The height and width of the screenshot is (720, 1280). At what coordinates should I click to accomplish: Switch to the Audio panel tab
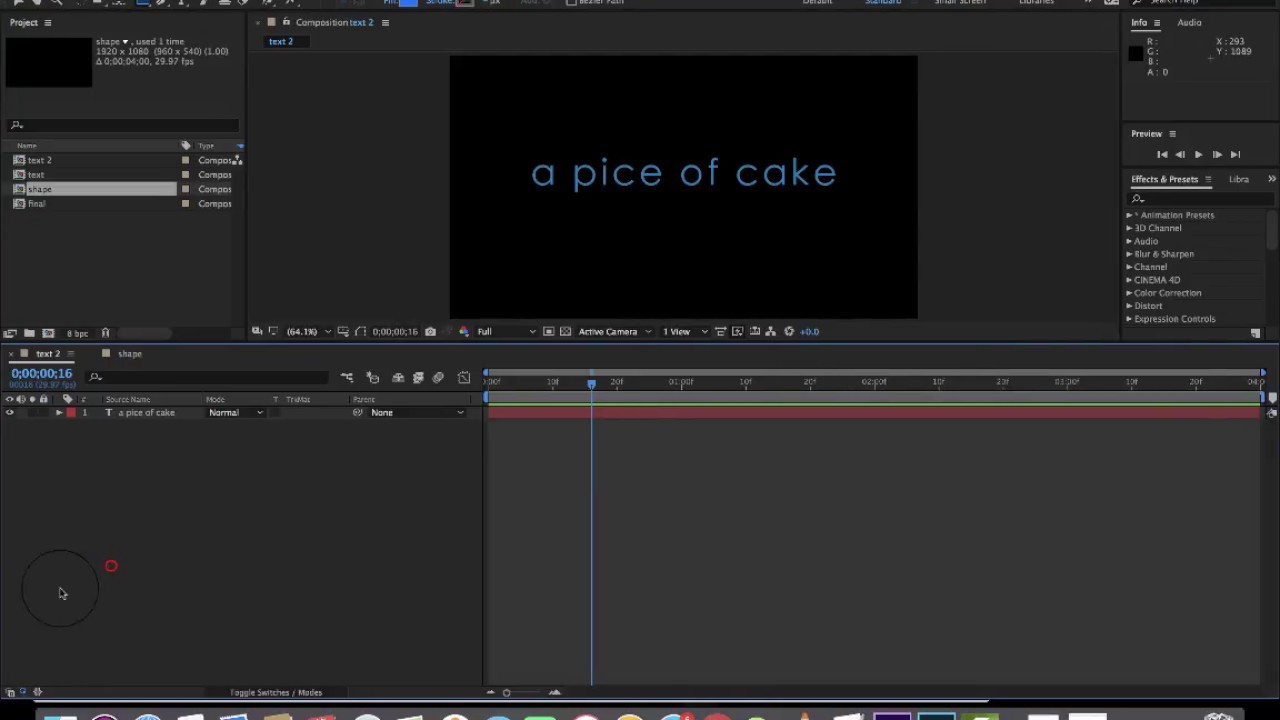point(1189,22)
